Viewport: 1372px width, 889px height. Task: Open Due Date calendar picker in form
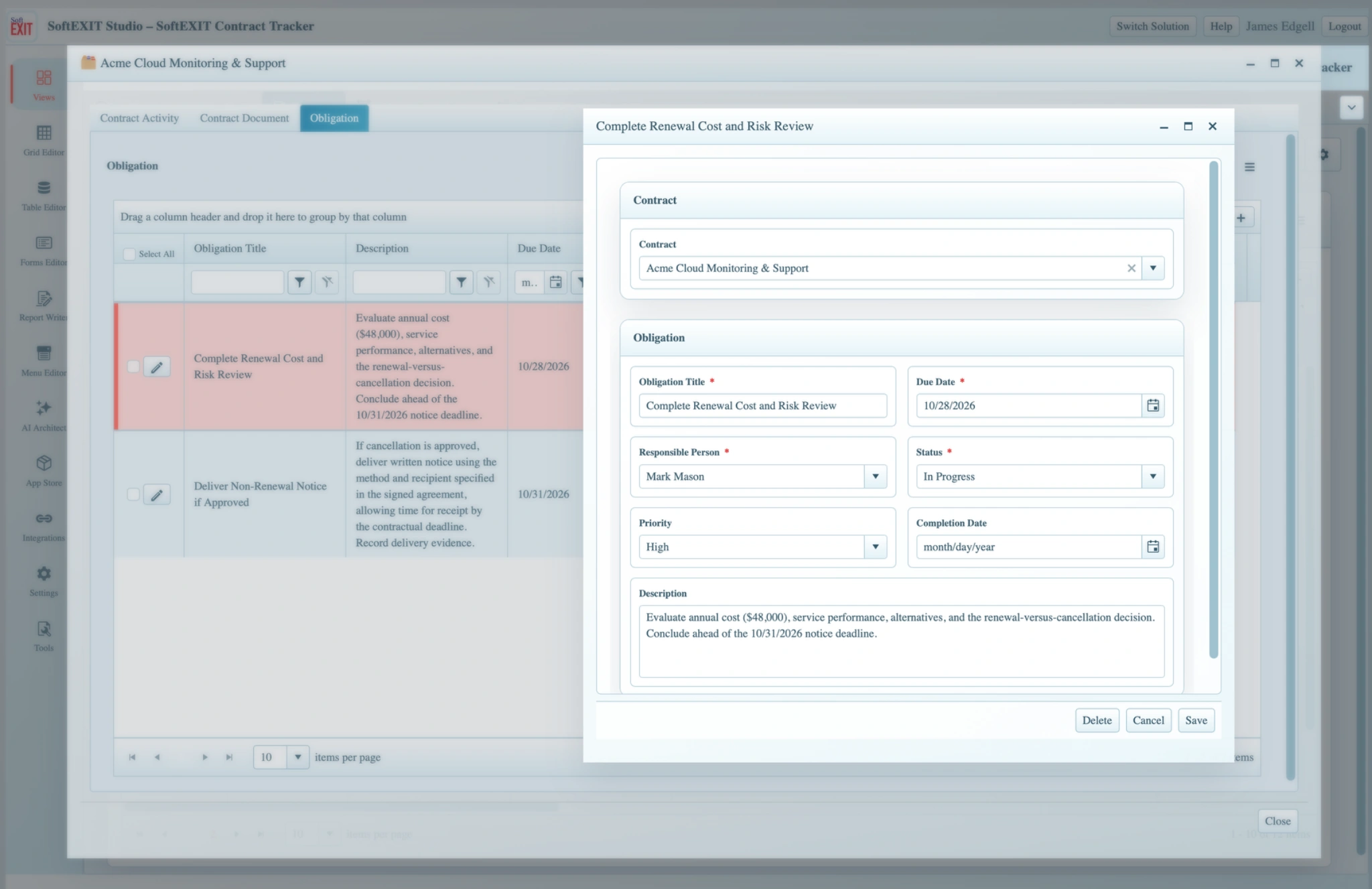[x=1153, y=405]
